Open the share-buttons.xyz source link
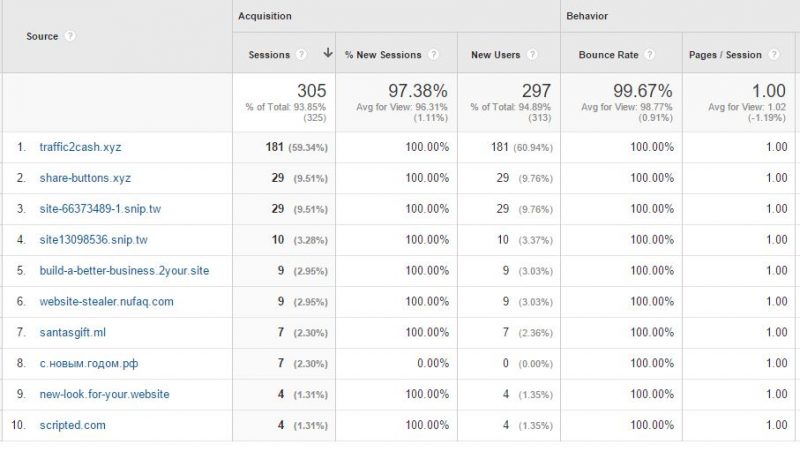The image size is (800, 452). pyautogui.click(x=85, y=178)
